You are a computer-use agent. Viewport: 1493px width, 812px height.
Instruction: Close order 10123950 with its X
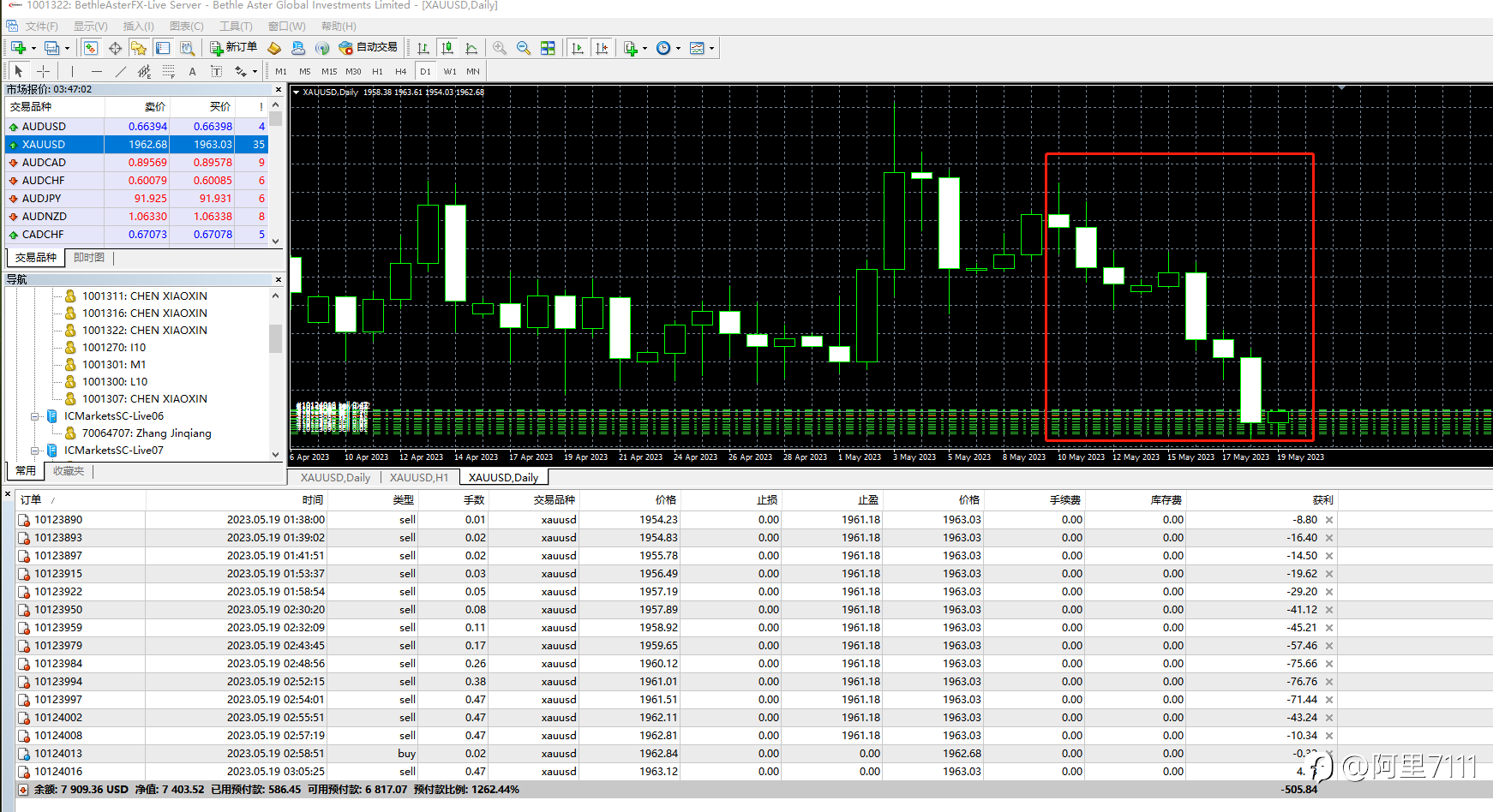pyautogui.click(x=1329, y=610)
